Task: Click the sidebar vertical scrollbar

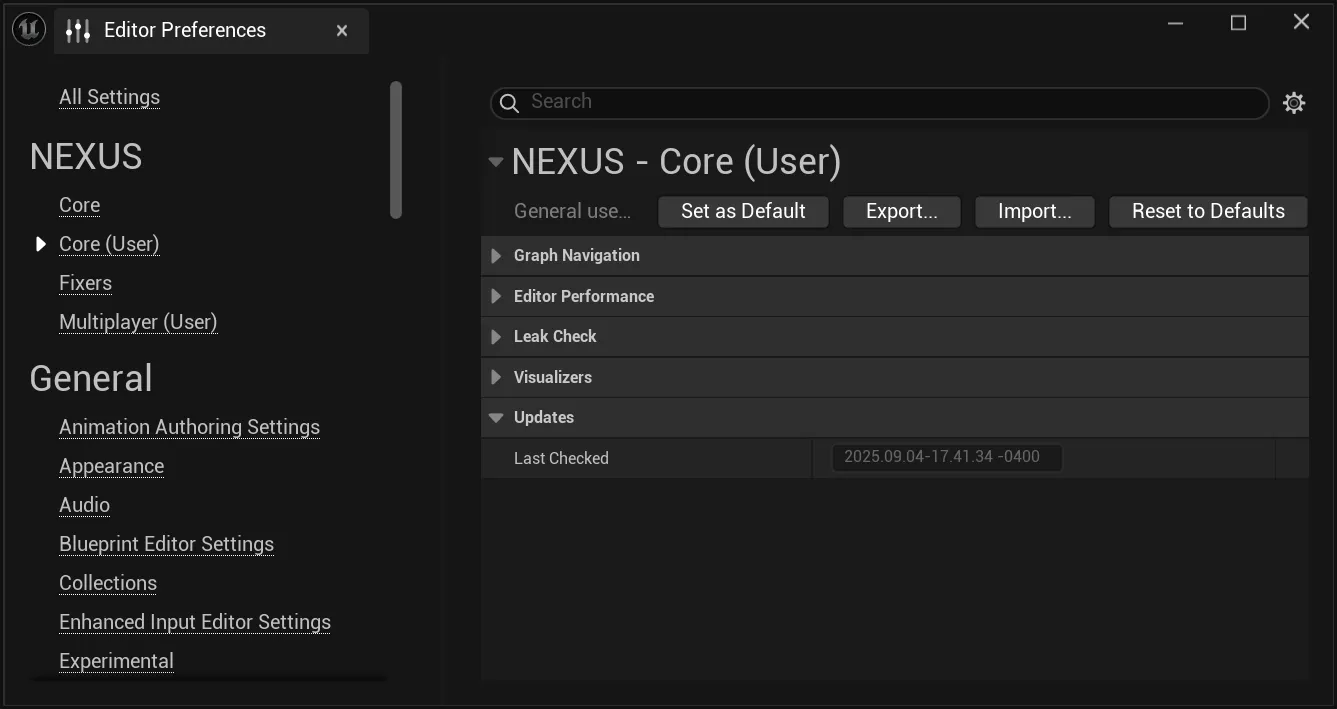Action: pyautogui.click(x=396, y=150)
